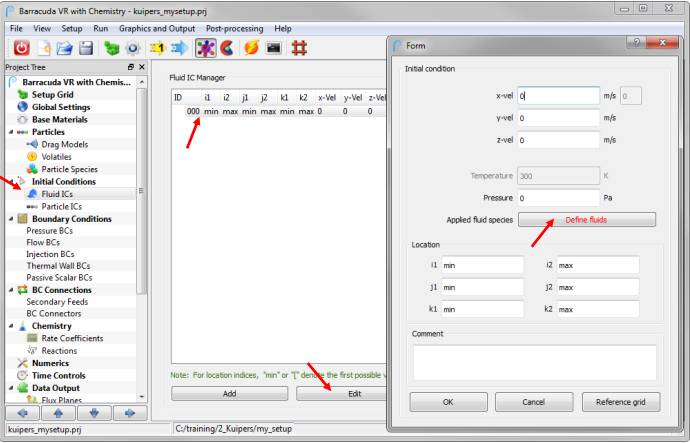Click the open project folder icon
690x443 pixels.
point(65,48)
